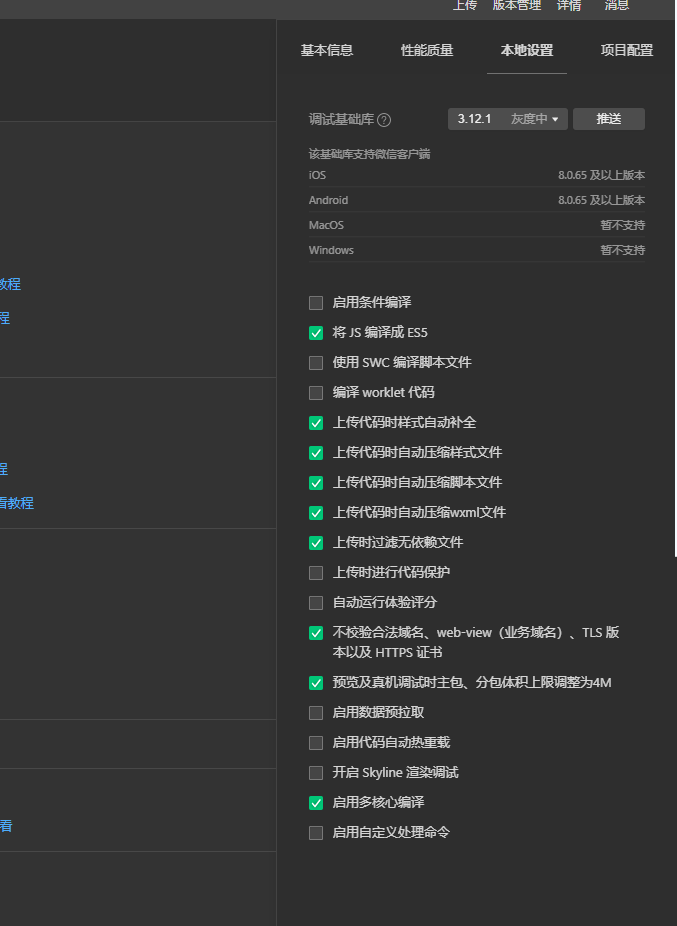Tick the 编译 worklet 代码 checkbox
Image resolution: width=677 pixels, height=926 pixels.
(x=316, y=393)
